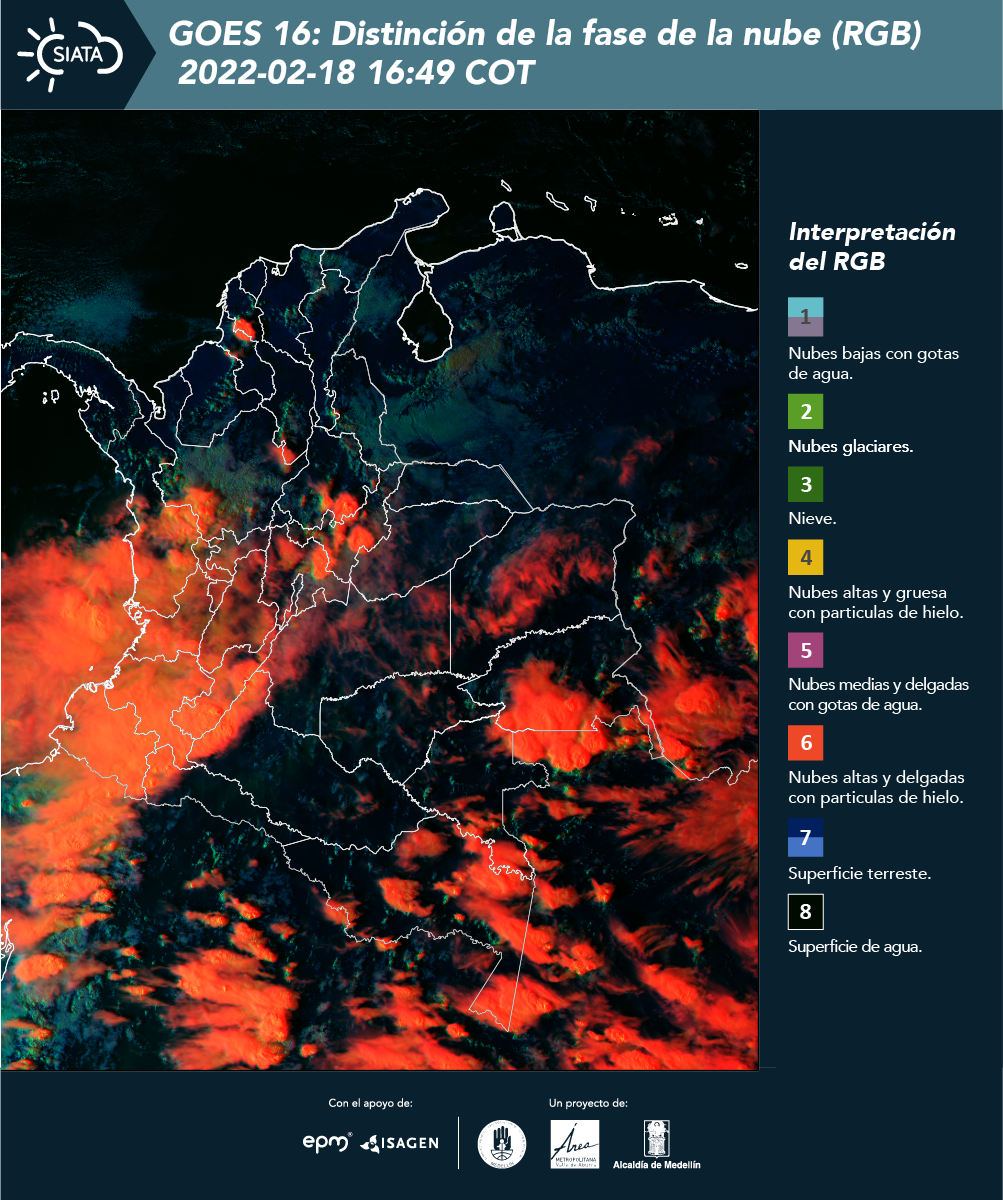Click the EPM logo
Viewport: 1003px width, 1200px height.
tap(328, 1141)
